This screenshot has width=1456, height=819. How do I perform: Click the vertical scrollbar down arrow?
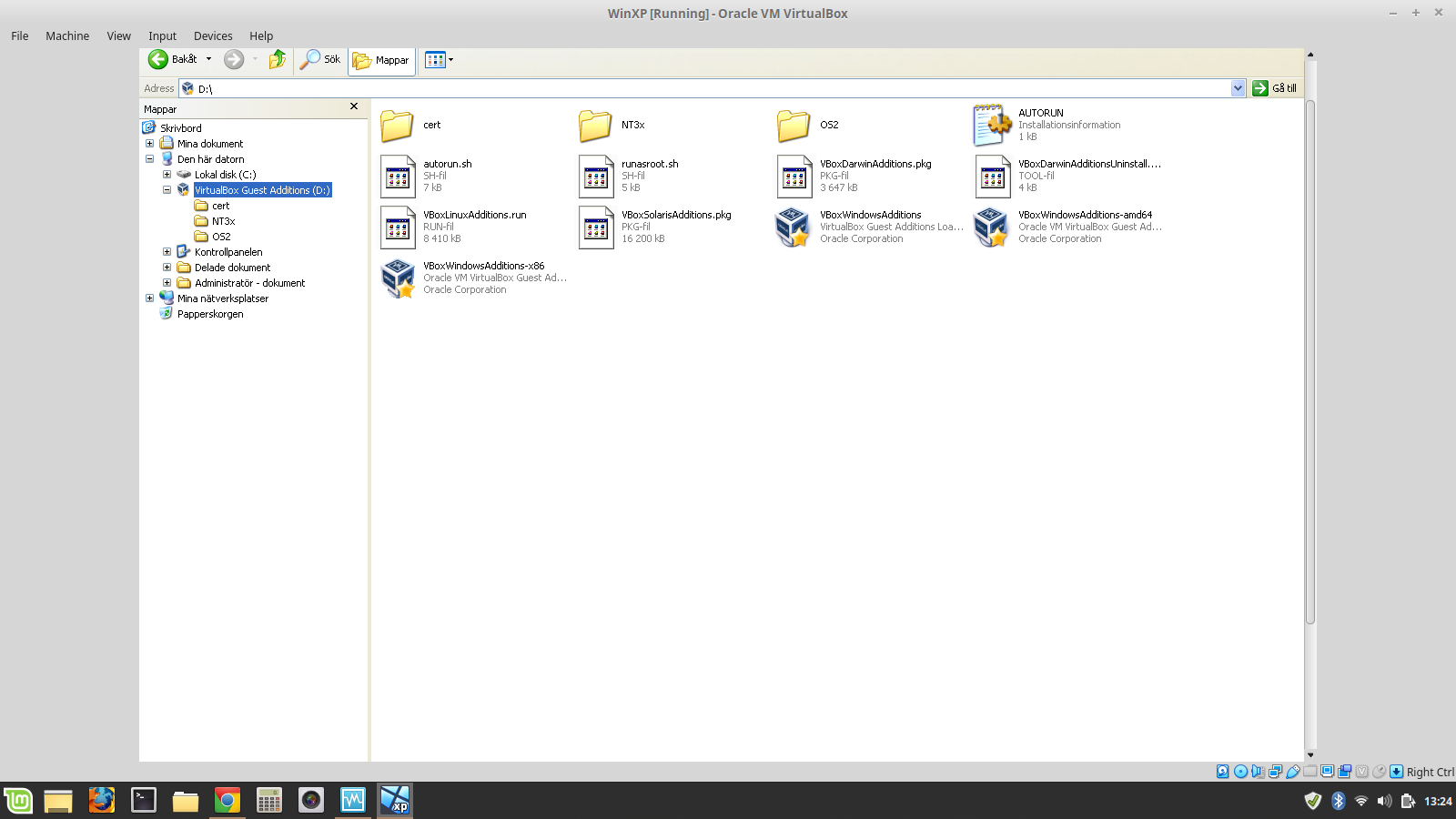tap(1310, 754)
